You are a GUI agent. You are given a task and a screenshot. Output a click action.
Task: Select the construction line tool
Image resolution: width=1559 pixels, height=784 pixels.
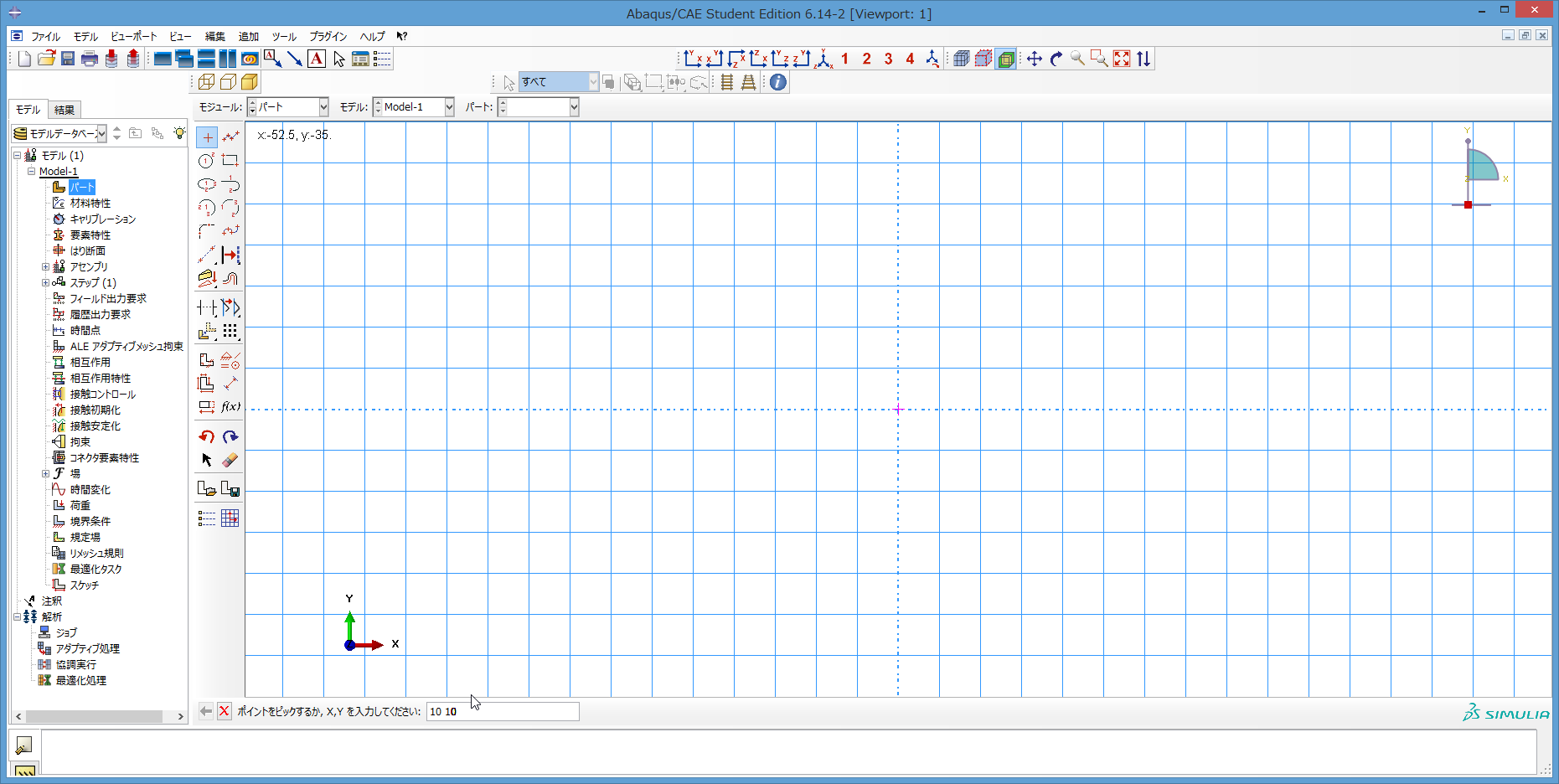click(x=207, y=255)
